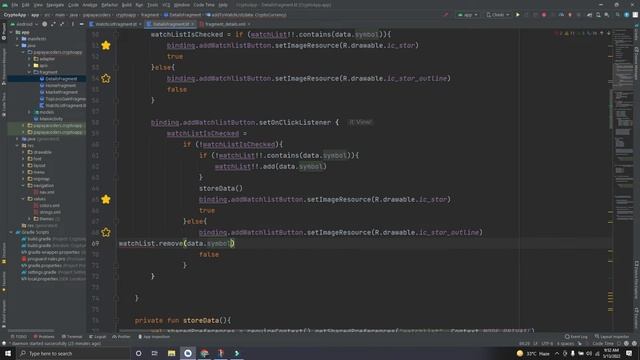Click the build hammer icon in the toolbar
This screenshot has height=360, width=640.
coord(446,15)
